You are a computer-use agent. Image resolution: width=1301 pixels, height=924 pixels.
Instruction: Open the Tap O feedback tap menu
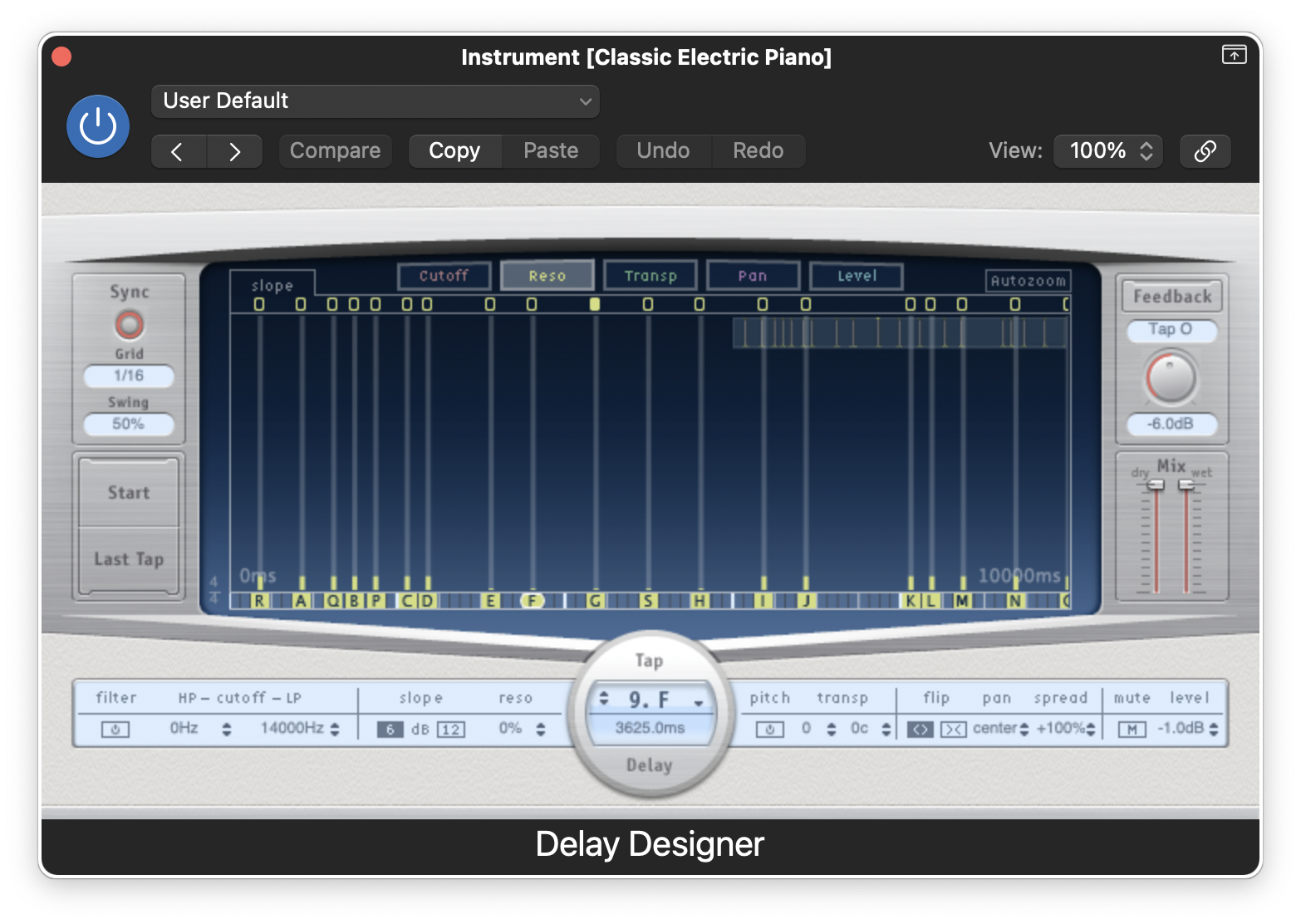[1171, 330]
